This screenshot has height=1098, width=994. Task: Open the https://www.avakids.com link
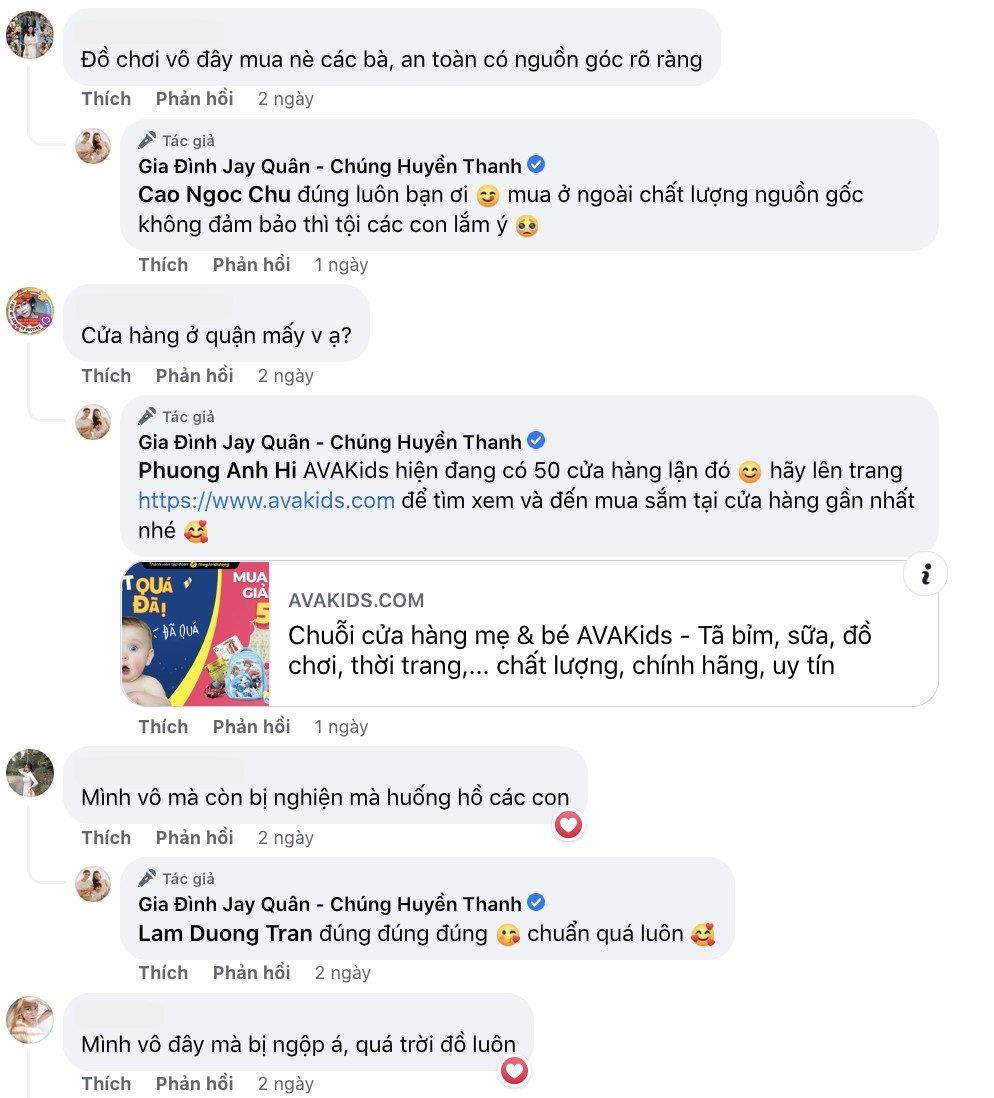click(267, 501)
